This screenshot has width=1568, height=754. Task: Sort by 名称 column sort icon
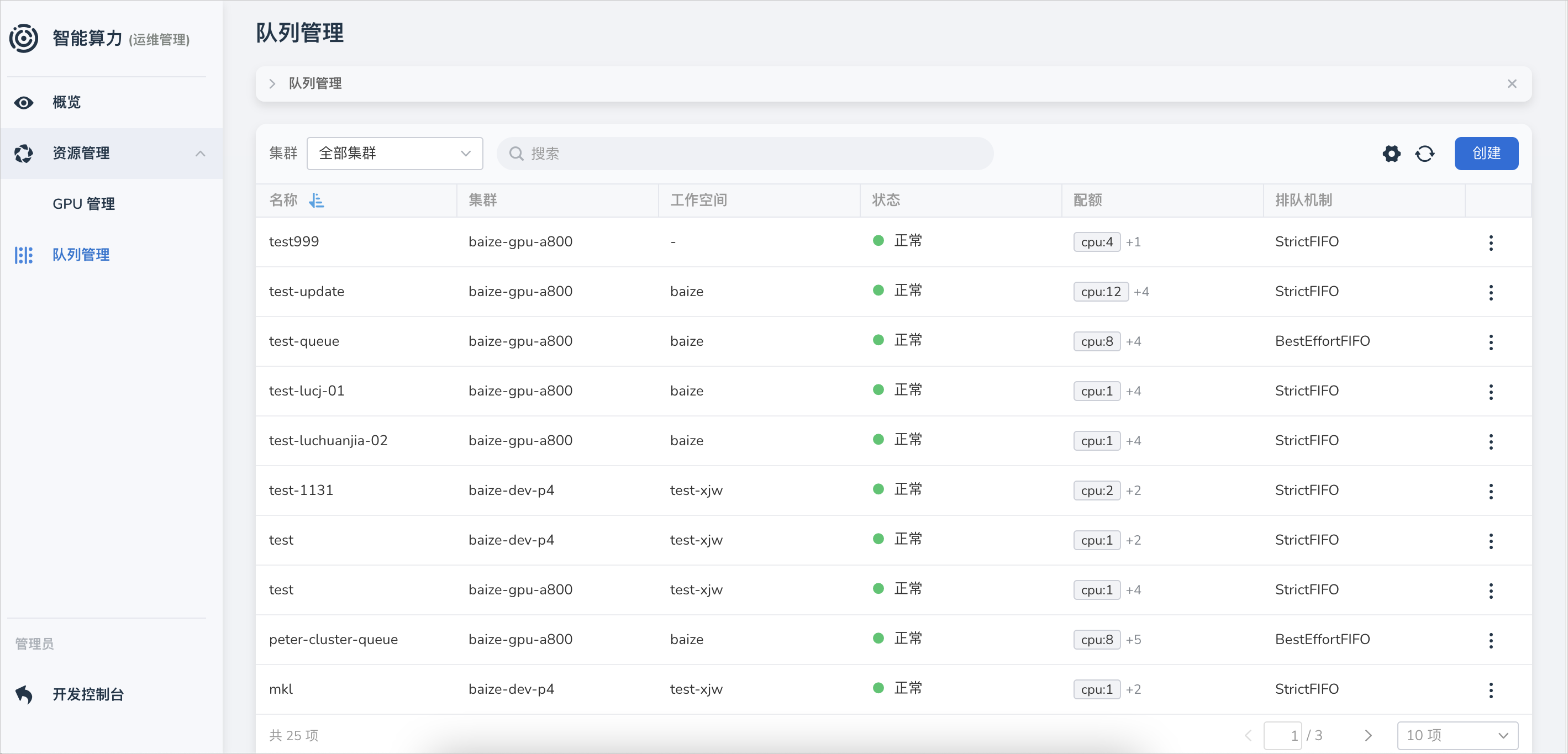click(317, 200)
